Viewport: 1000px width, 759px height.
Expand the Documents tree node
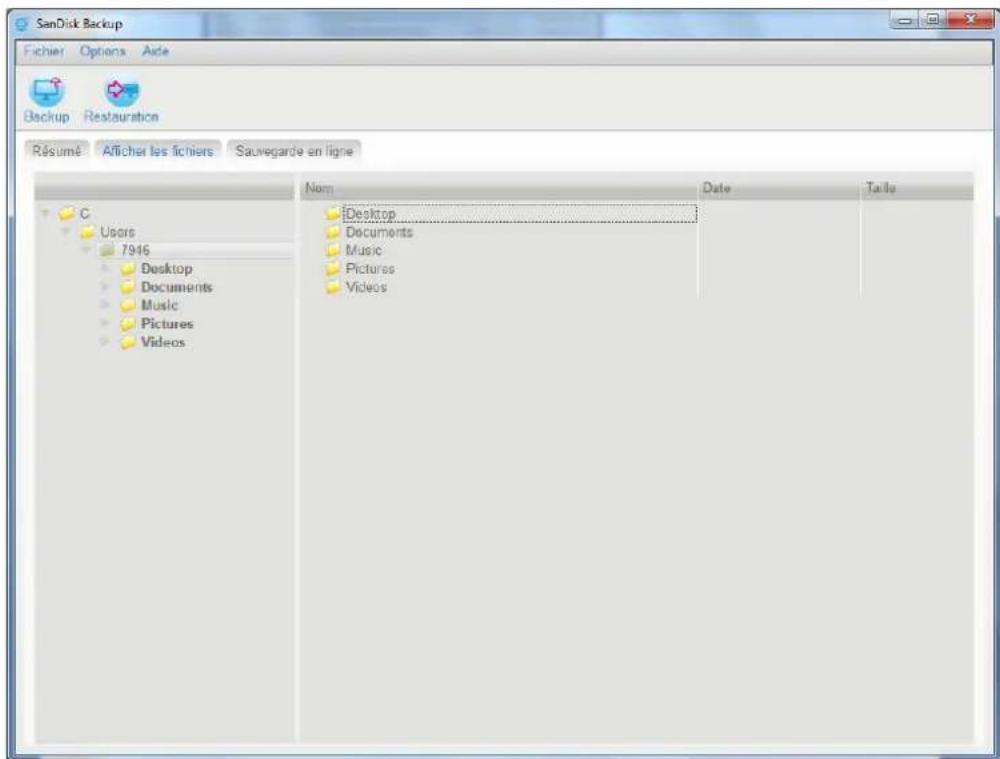[x=105, y=287]
